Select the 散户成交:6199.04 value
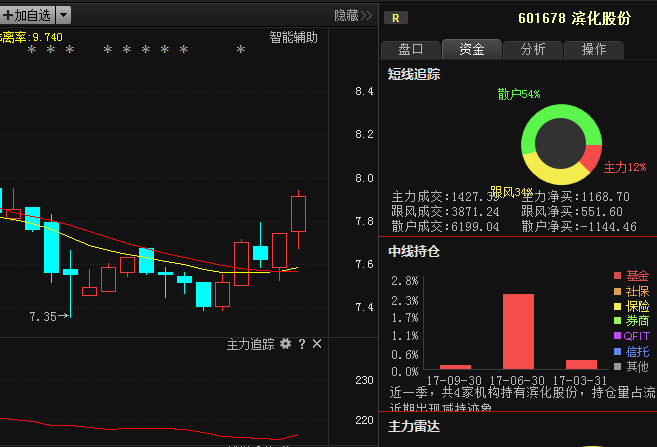The width and height of the screenshot is (657, 447). point(445,227)
